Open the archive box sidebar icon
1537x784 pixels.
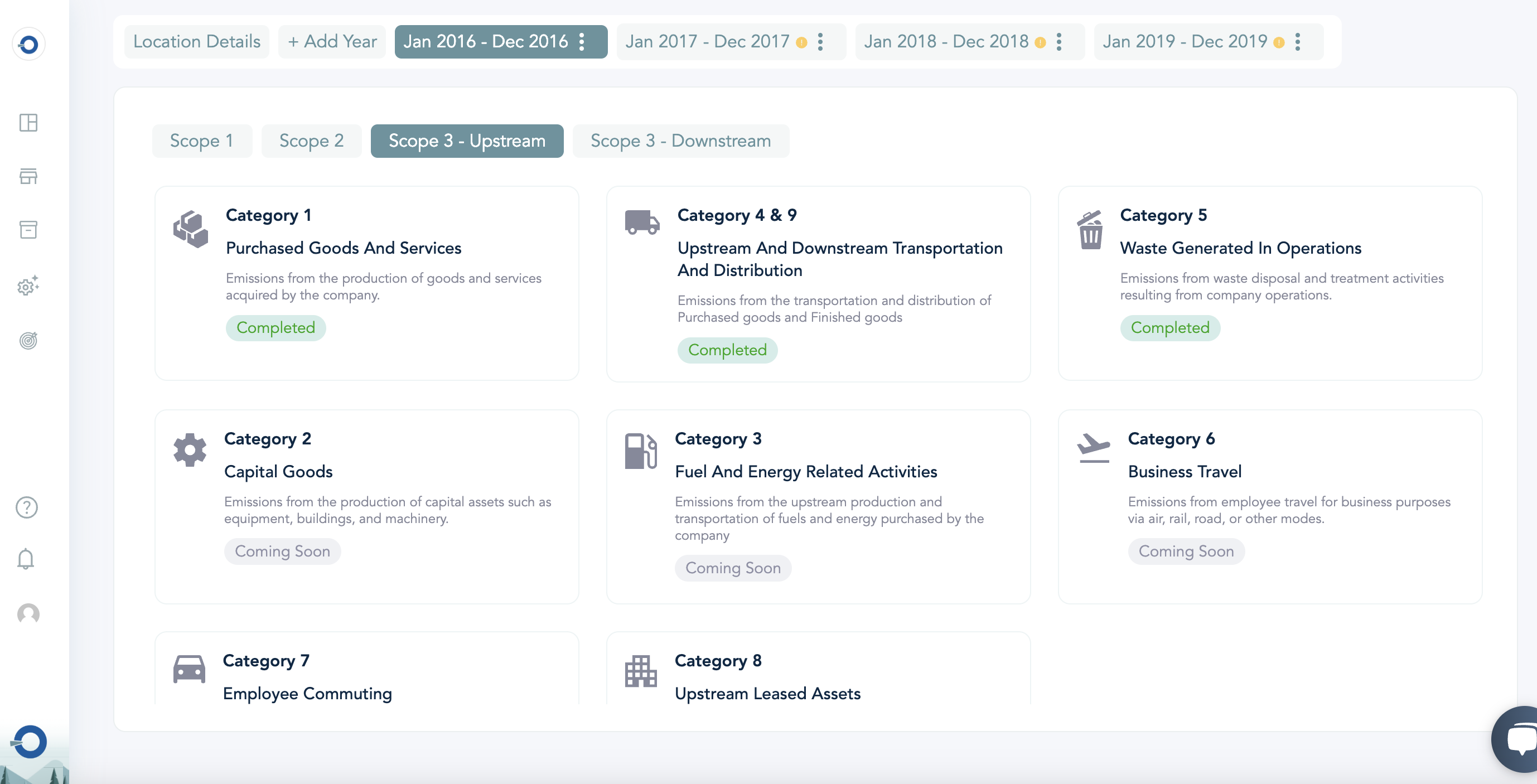pyautogui.click(x=28, y=230)
